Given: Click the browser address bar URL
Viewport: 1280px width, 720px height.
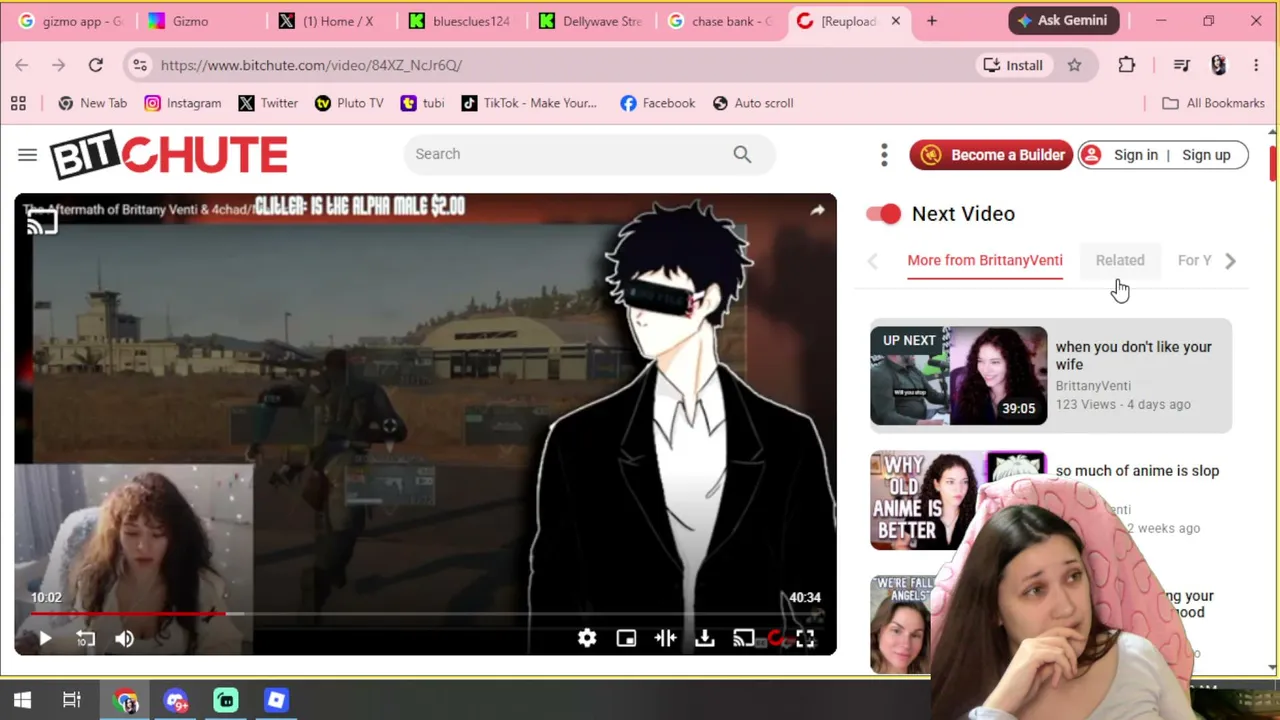Looking at the screenshot, I should tap(311, 65).
